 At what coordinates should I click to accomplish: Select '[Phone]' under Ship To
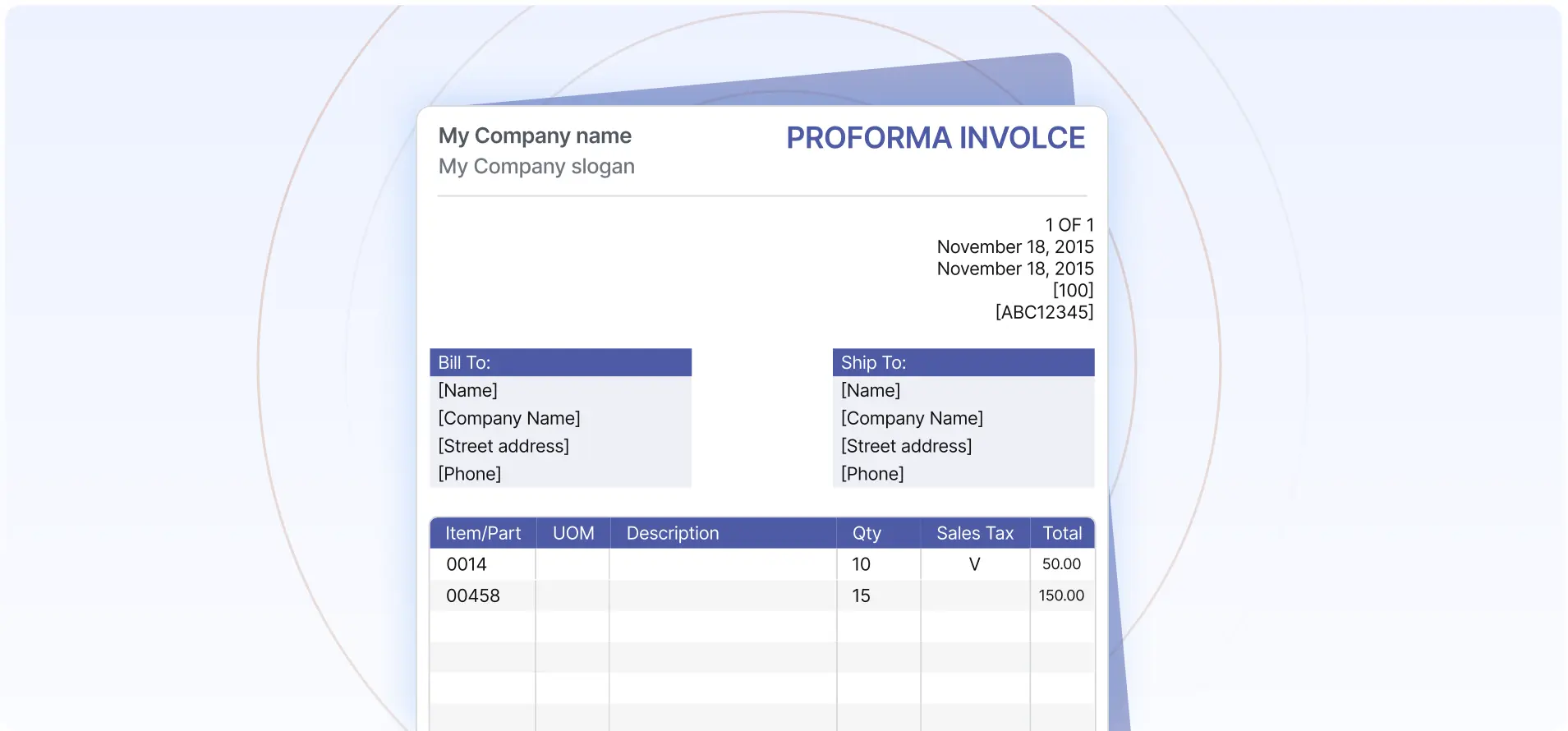coord(872,474)
